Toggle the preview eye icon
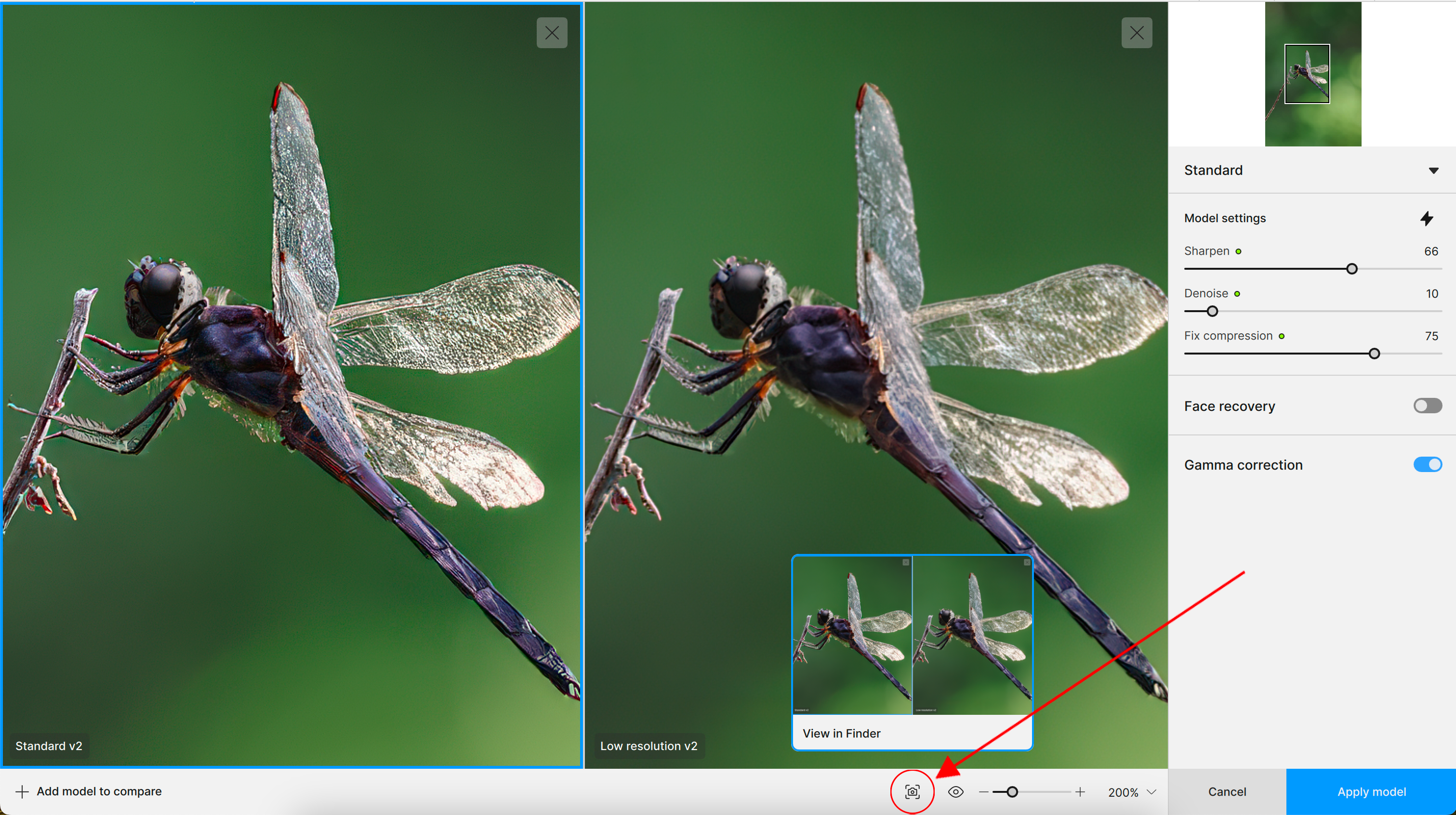Viewport: 1456px width, 815px height. pos(955,791)
